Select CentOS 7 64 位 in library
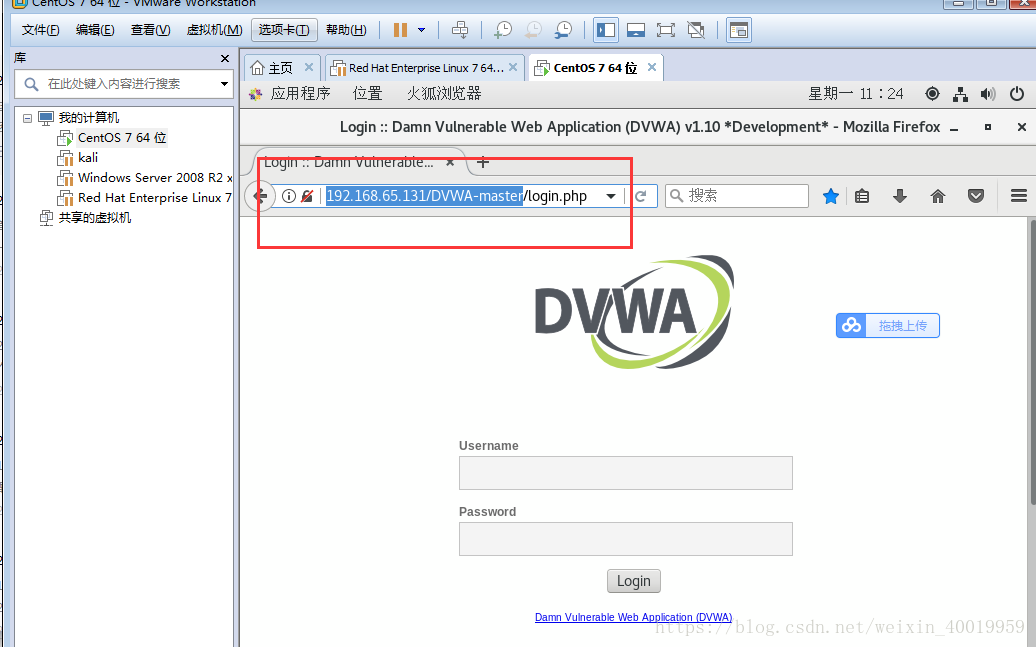This screenshot has height=647, width=1036. (x=122, y=137)
